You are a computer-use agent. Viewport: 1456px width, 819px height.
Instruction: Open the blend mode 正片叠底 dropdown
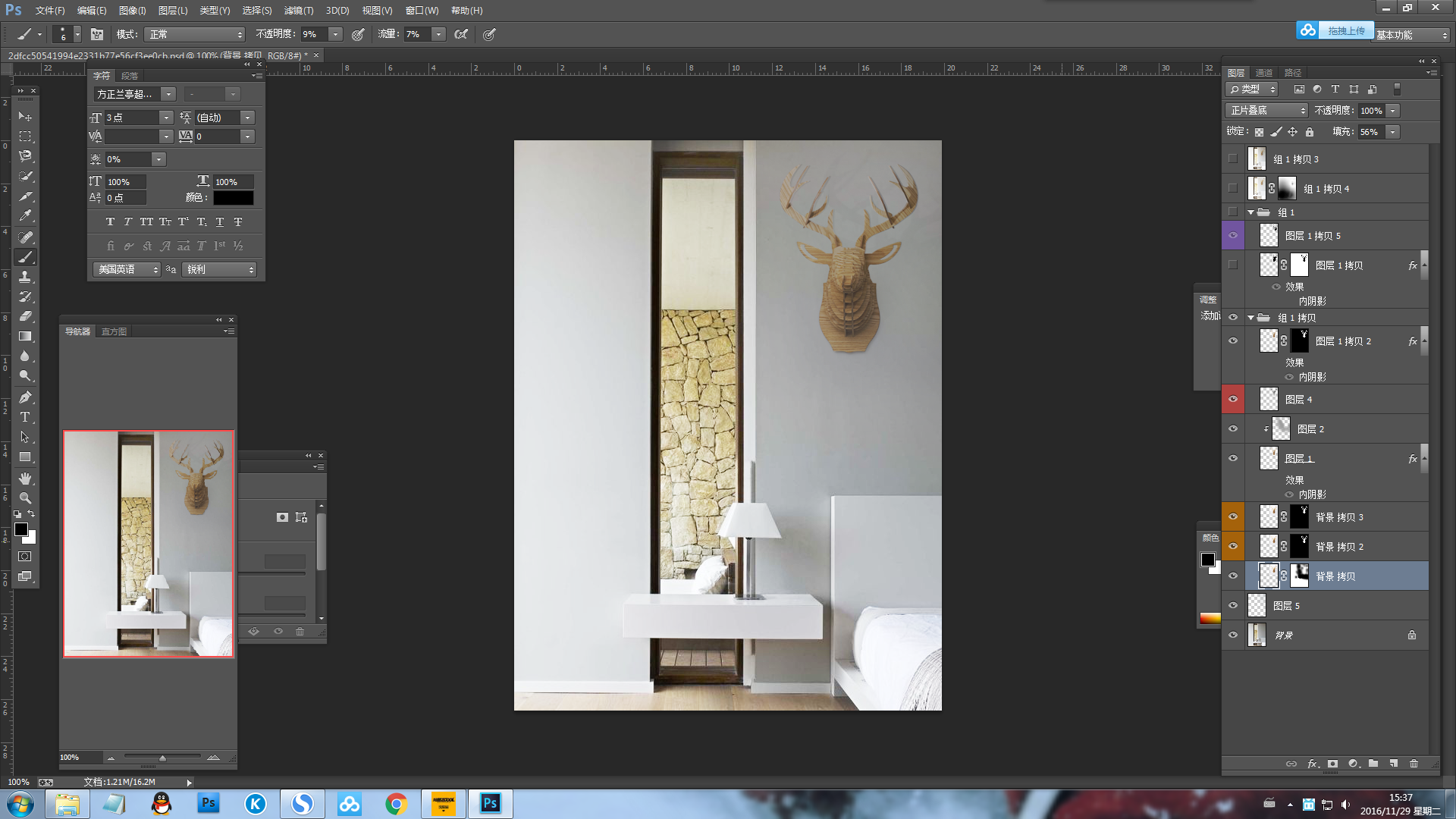[1267, 111]
